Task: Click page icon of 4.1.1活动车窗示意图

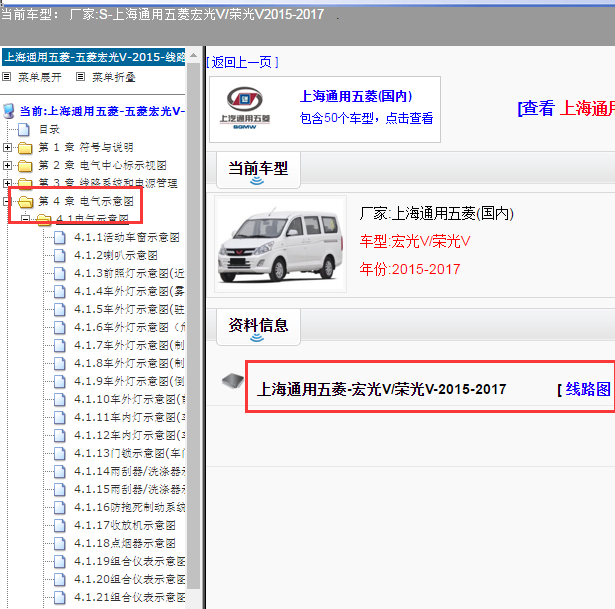Action: click(x=60, y=237)
